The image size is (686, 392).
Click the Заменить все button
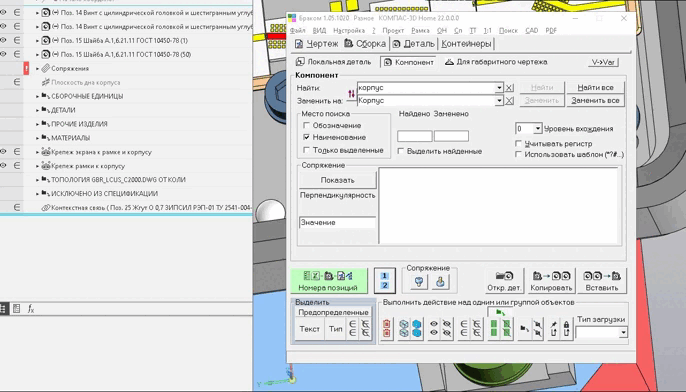pos(595,101)
